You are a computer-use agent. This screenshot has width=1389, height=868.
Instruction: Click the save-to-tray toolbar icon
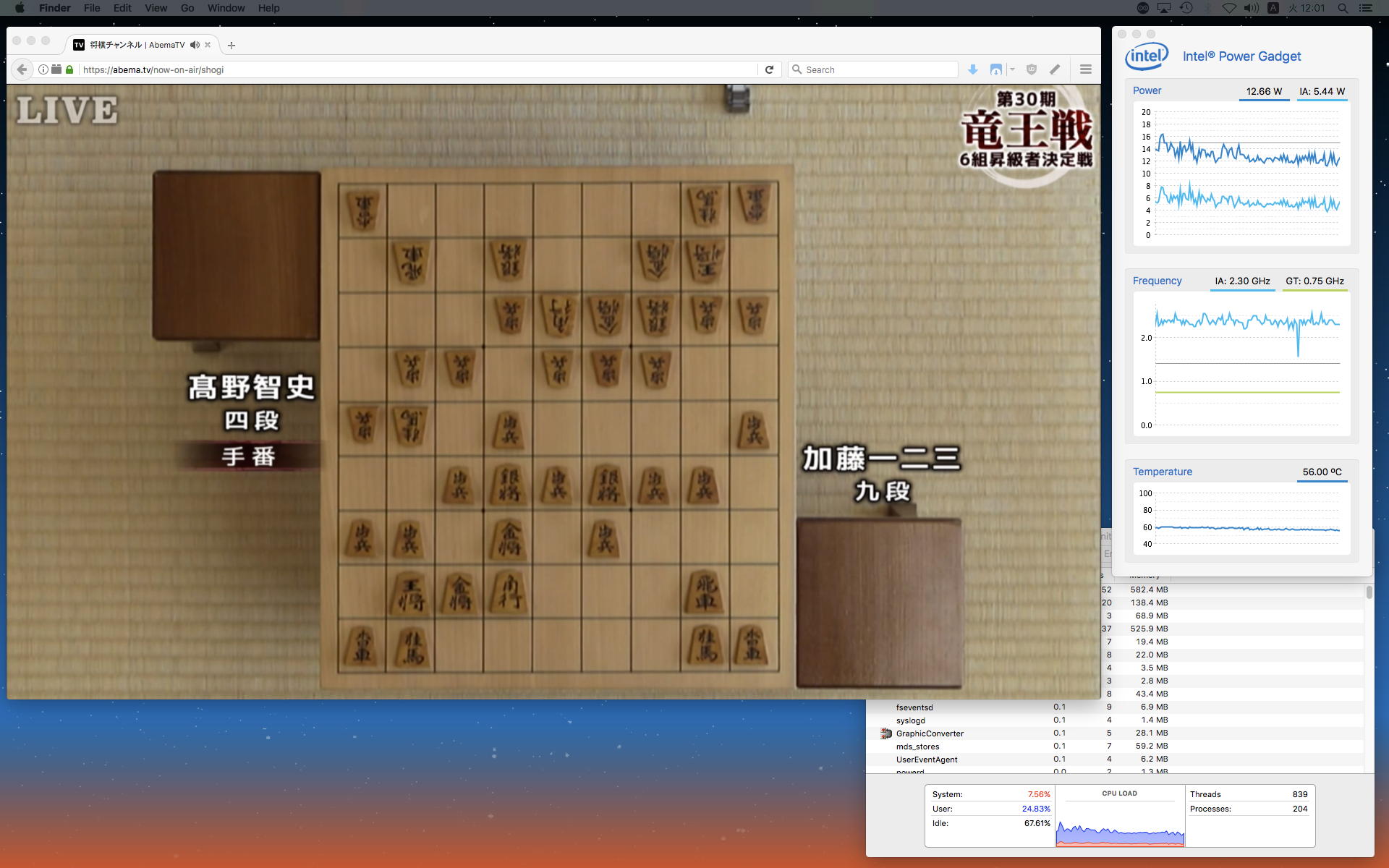click(996, 69)
